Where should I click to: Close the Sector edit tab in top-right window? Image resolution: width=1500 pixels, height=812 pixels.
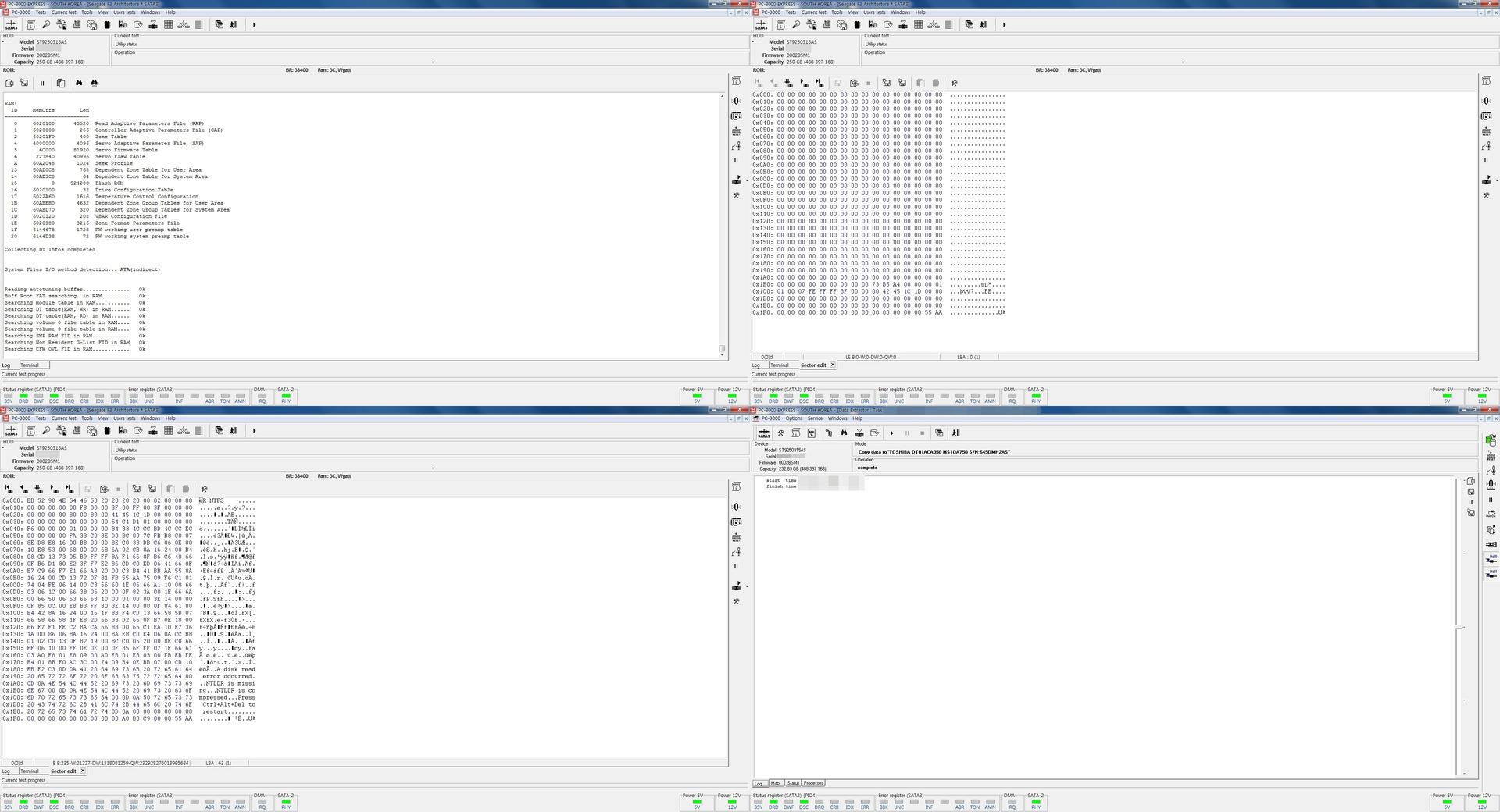[x=833, y=365]
